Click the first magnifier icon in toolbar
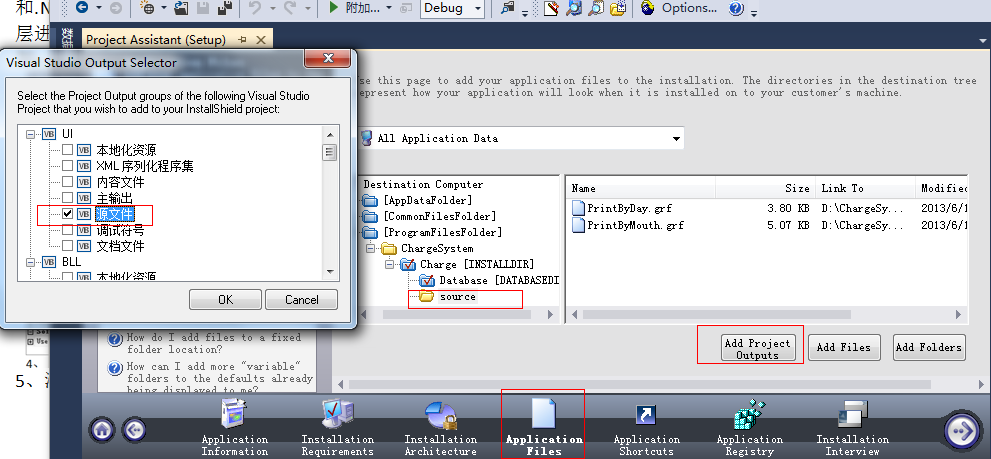This screenshot has height=459, width=991. point(574,8)
